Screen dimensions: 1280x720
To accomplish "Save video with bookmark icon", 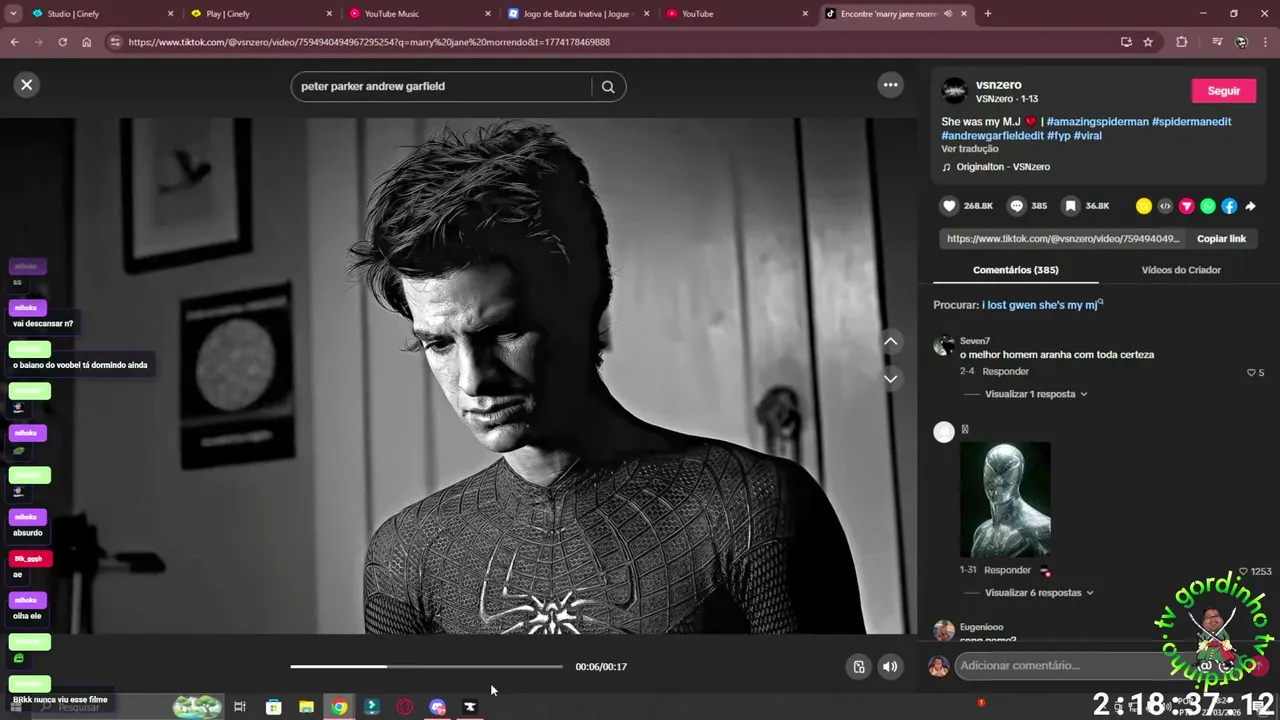I will pyautogui.click(x=1070, y=206).
